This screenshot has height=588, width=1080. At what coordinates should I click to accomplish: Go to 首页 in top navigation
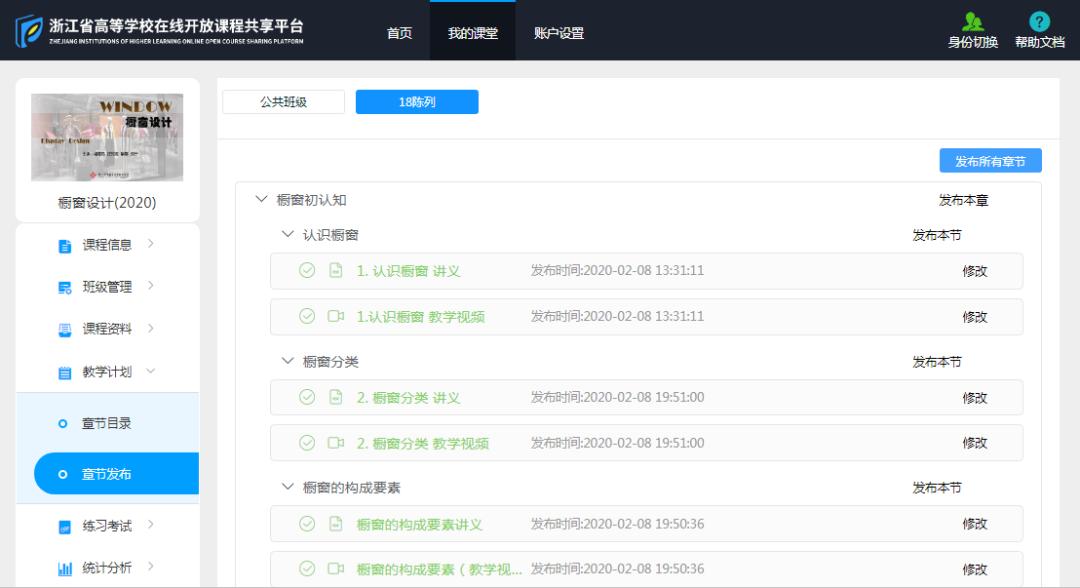pyautogui.click(x=399, y=33)
